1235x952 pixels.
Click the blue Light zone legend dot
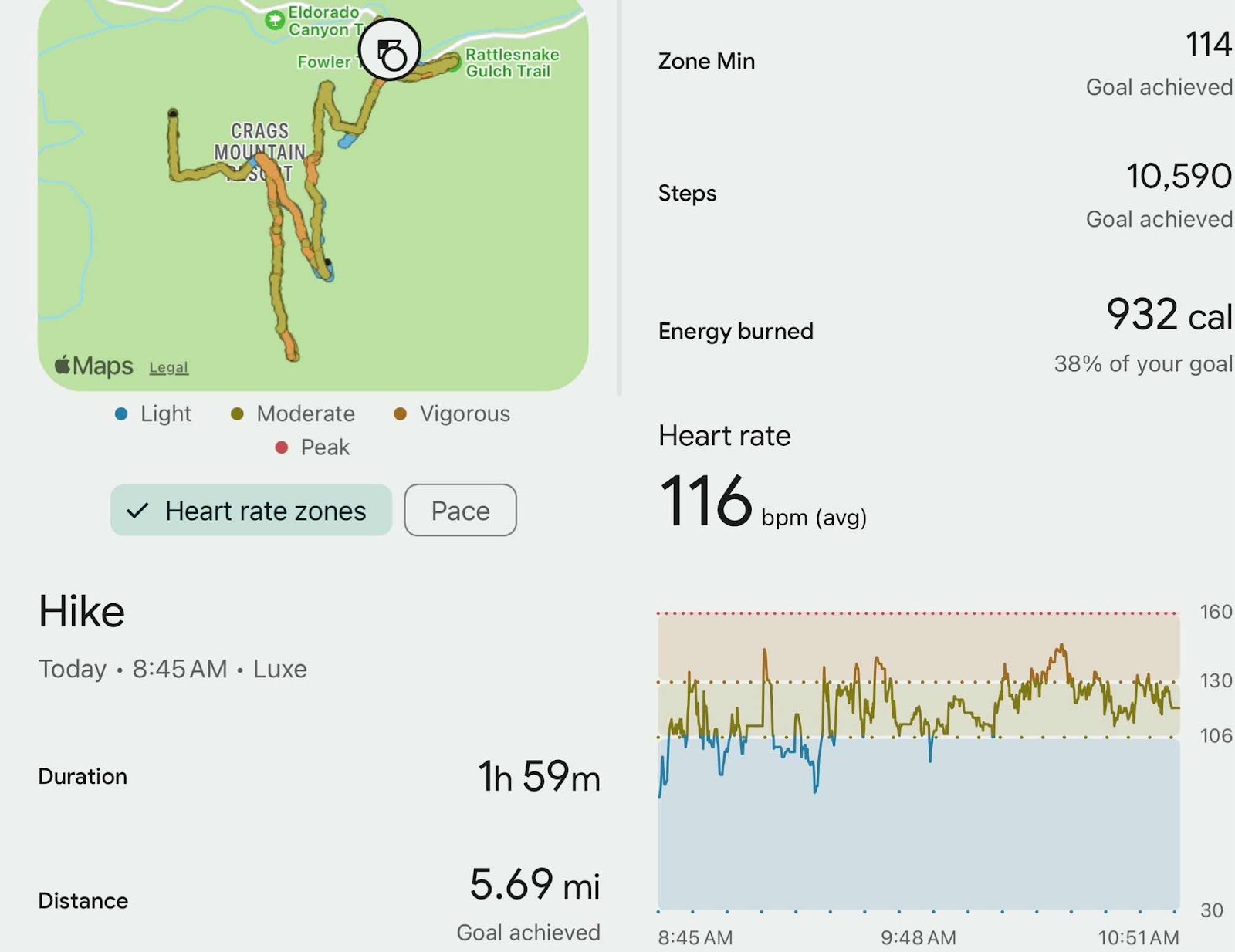tap(121, 414)
